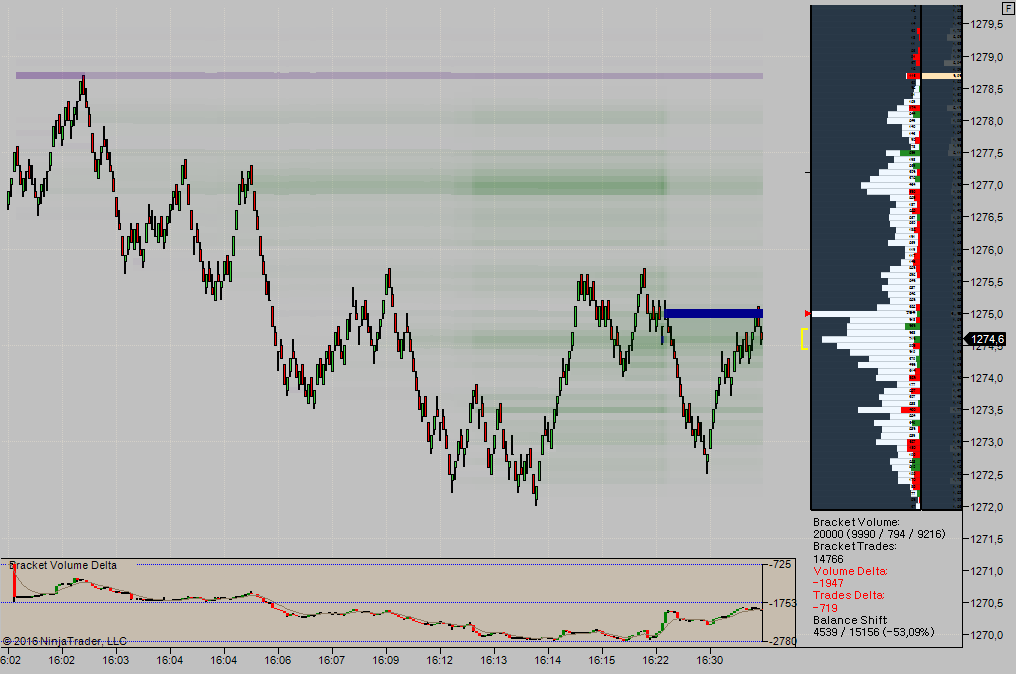Image resolution: width=1016 pixels, height=674 pixels.
Task: Click the red Volume Delta text readout
Action: click(x=849, y=571)
